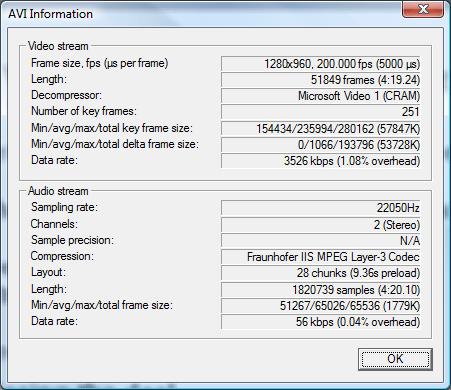Click the 'Frame size, fps (µs per frame)' label
451x390 pixels.
coord(99,63)
